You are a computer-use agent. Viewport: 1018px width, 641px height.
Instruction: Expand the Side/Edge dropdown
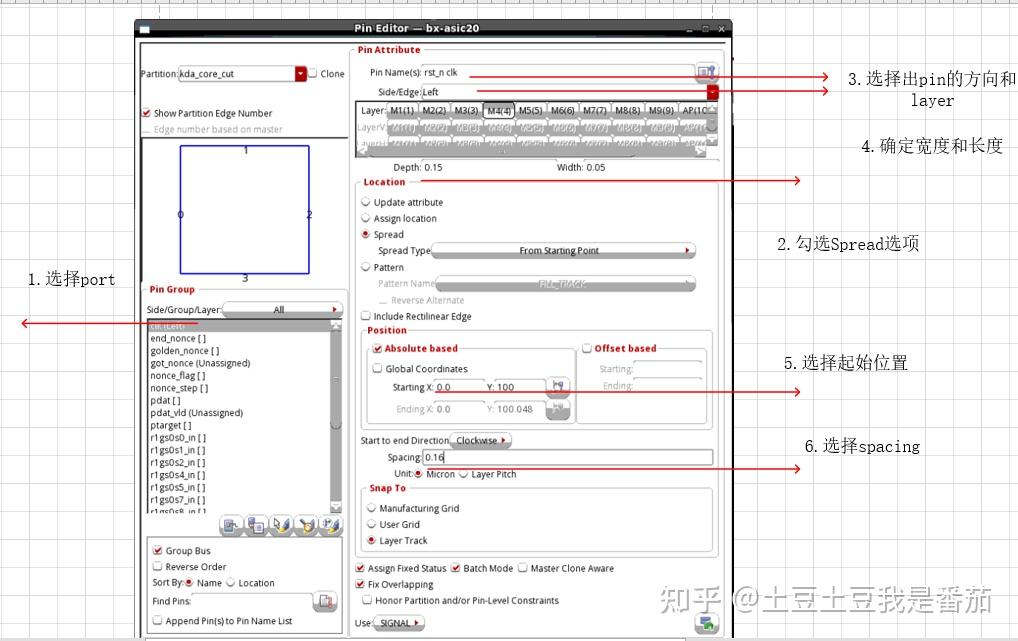coord(712,92)
